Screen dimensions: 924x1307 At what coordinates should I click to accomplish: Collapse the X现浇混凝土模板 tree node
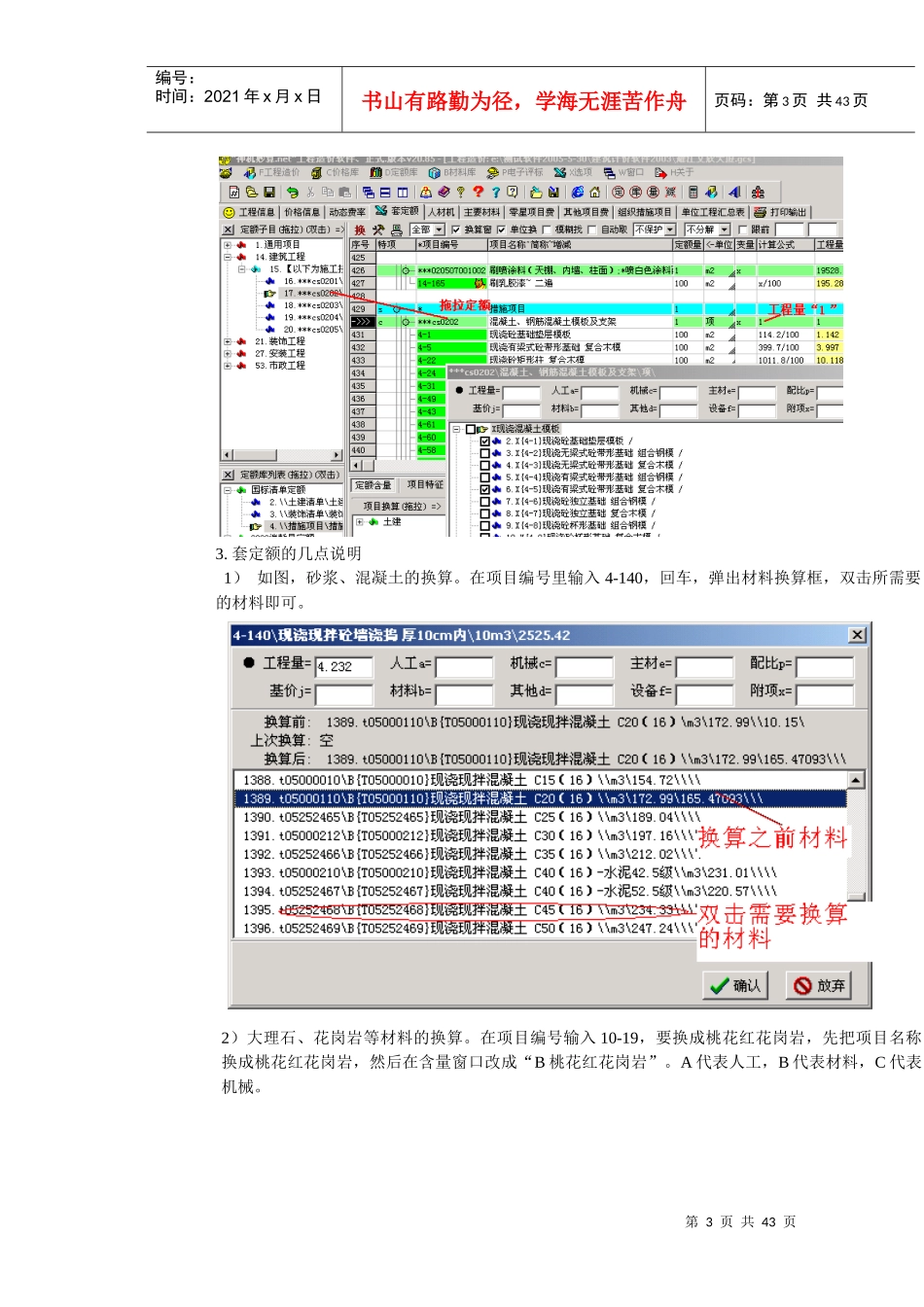pyautogui.click(x=456, y=429)
